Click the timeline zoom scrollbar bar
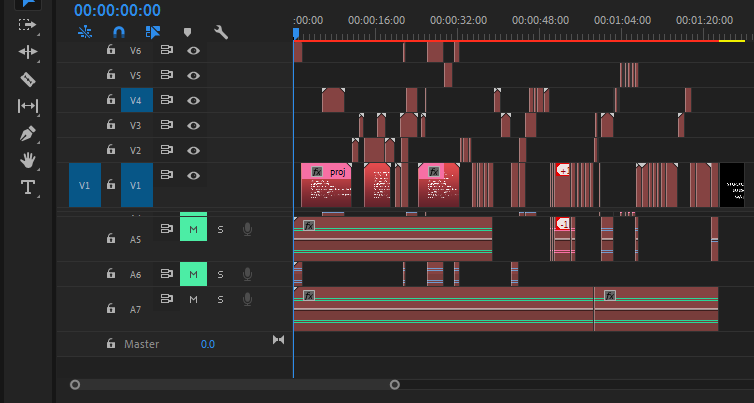Screen dimensions: 754x403 [235, 385]
